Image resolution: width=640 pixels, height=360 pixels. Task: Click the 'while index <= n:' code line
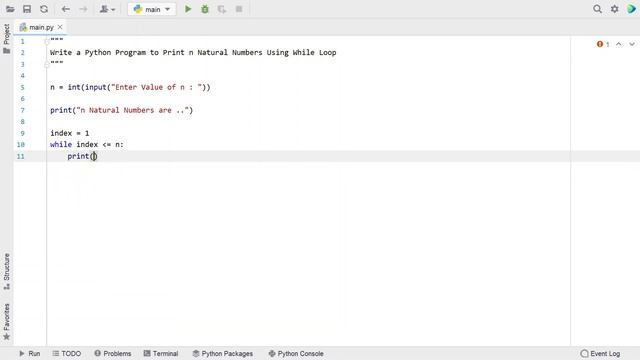pyautogui.click(x=87, y=144)
